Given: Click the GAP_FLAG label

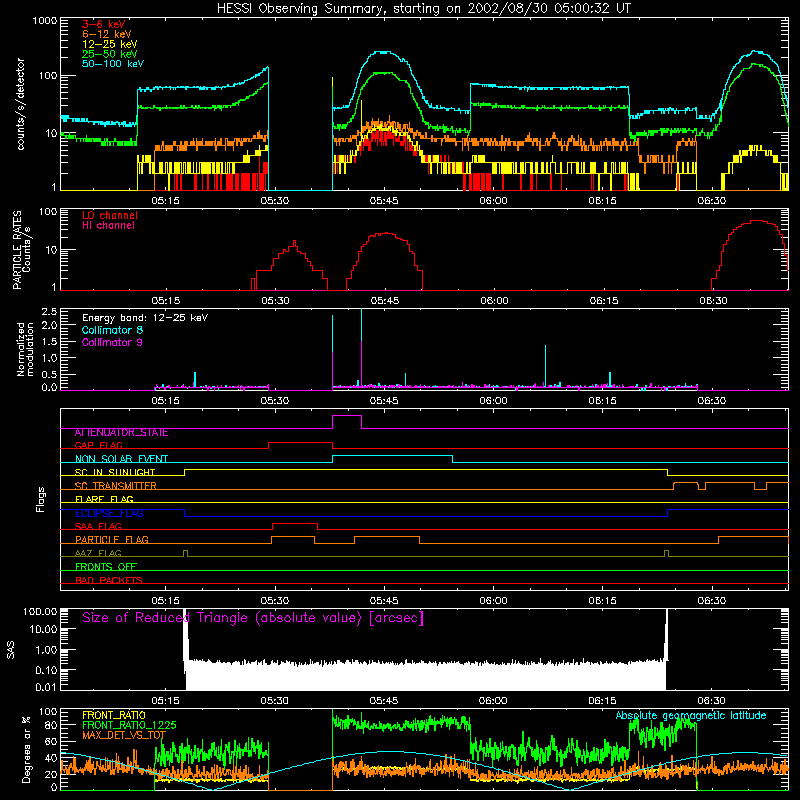Looking at the screenshot, I should [98, 445].
